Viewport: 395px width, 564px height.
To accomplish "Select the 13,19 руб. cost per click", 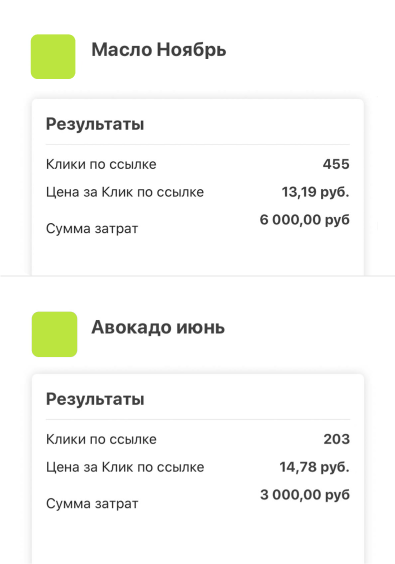I will 315,192.
